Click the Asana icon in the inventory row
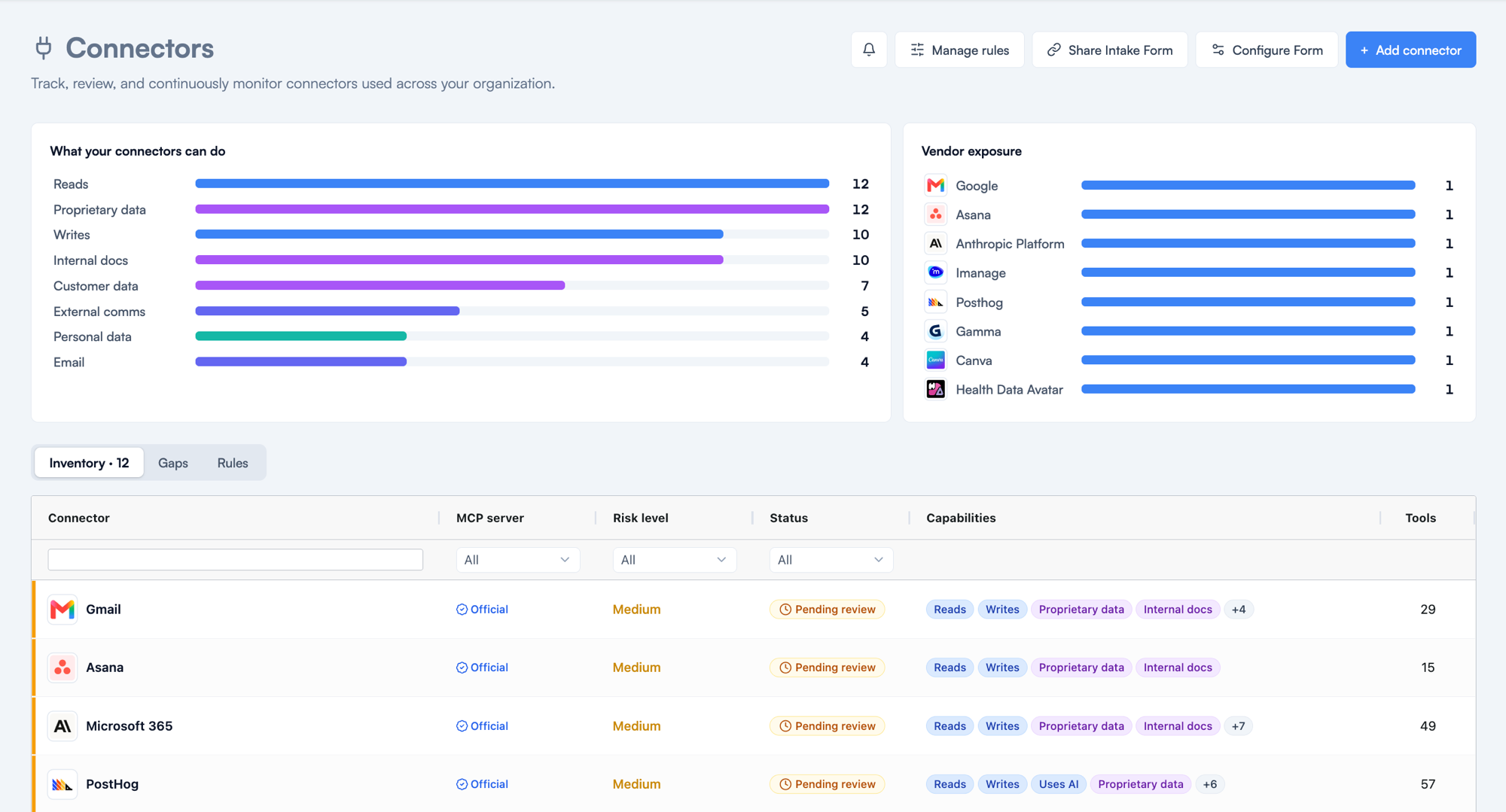Image resolution: width=1506 pixels, height=812 pixels. coord(62,668)
